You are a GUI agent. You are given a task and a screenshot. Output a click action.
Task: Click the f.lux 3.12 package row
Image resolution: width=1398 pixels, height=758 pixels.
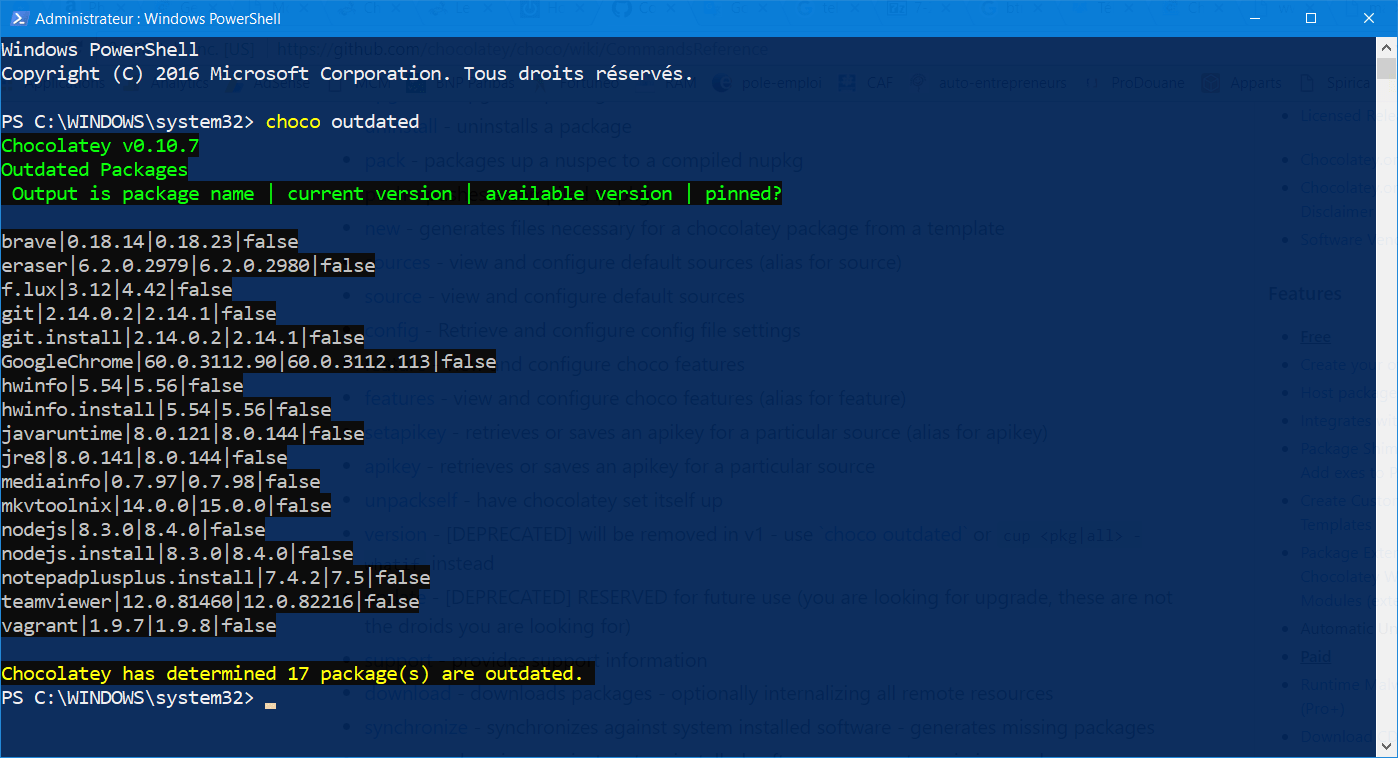point(117,290)
